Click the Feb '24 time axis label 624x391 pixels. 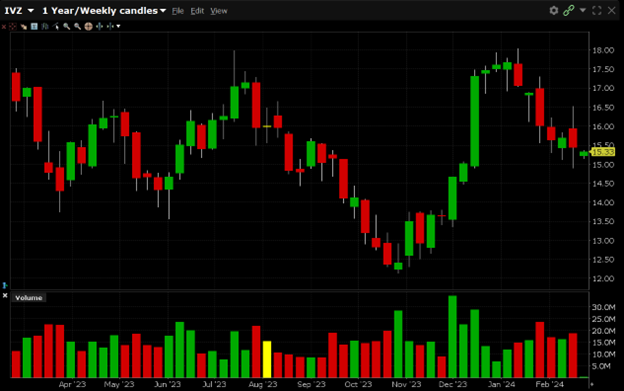(549, 384)
